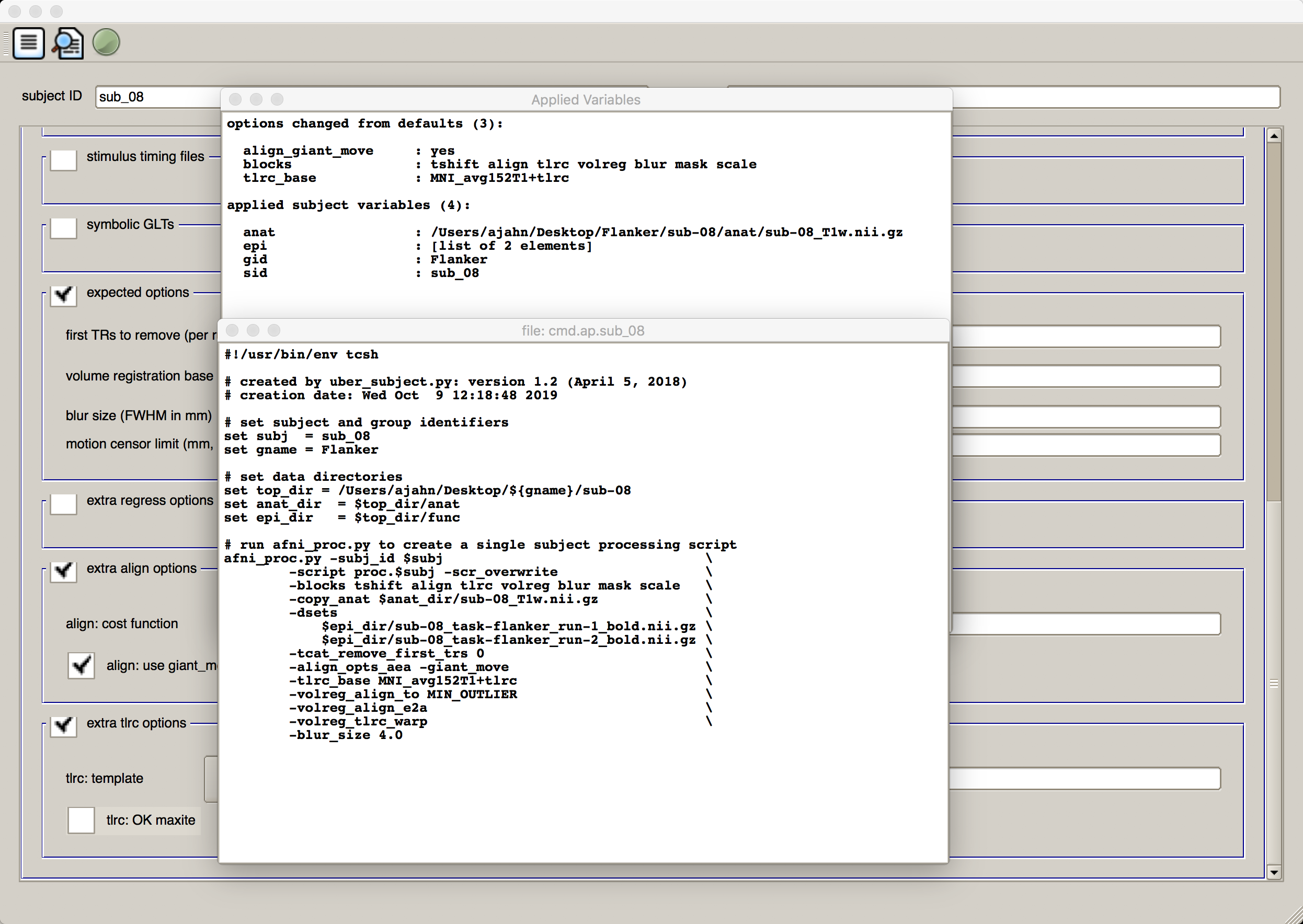Click the anat path line in Applied Variables

[x=573, y=232]
